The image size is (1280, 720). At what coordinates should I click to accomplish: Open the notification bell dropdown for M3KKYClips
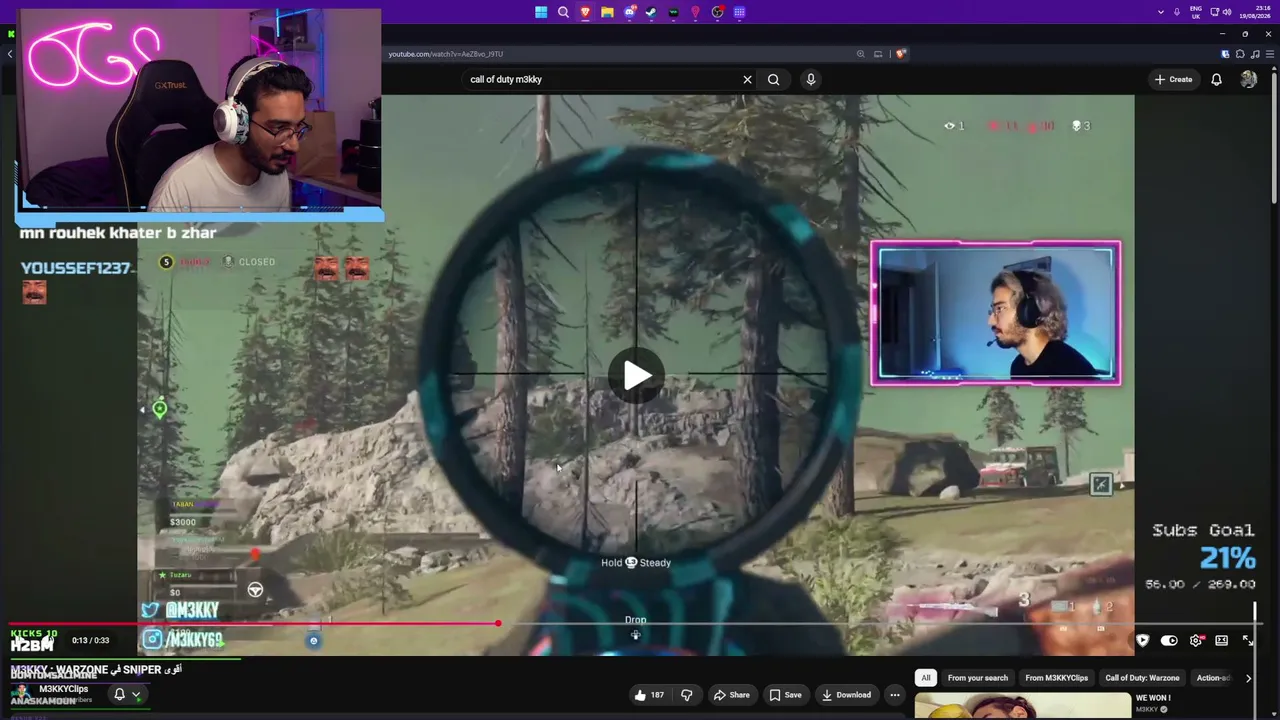[127, 694]
